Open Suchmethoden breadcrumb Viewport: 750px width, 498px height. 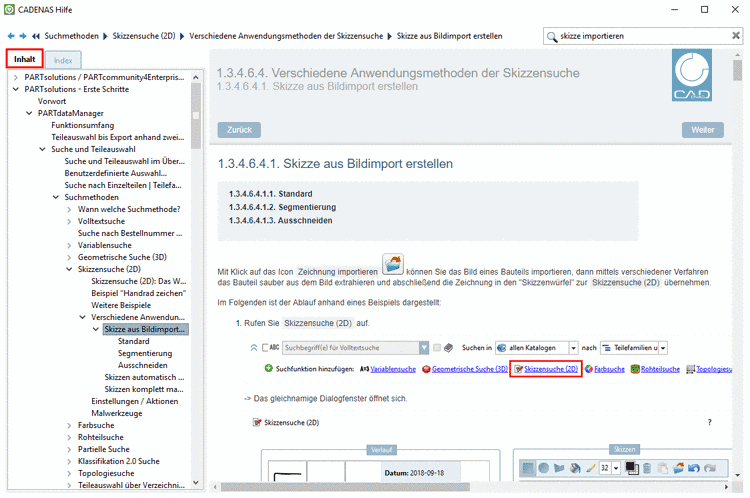[71, 36]
